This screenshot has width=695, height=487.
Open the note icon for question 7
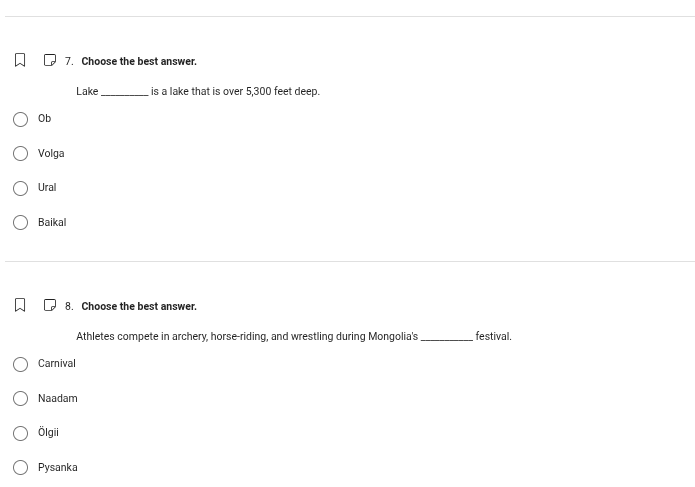pyautogui.click(x=50, y=61)
